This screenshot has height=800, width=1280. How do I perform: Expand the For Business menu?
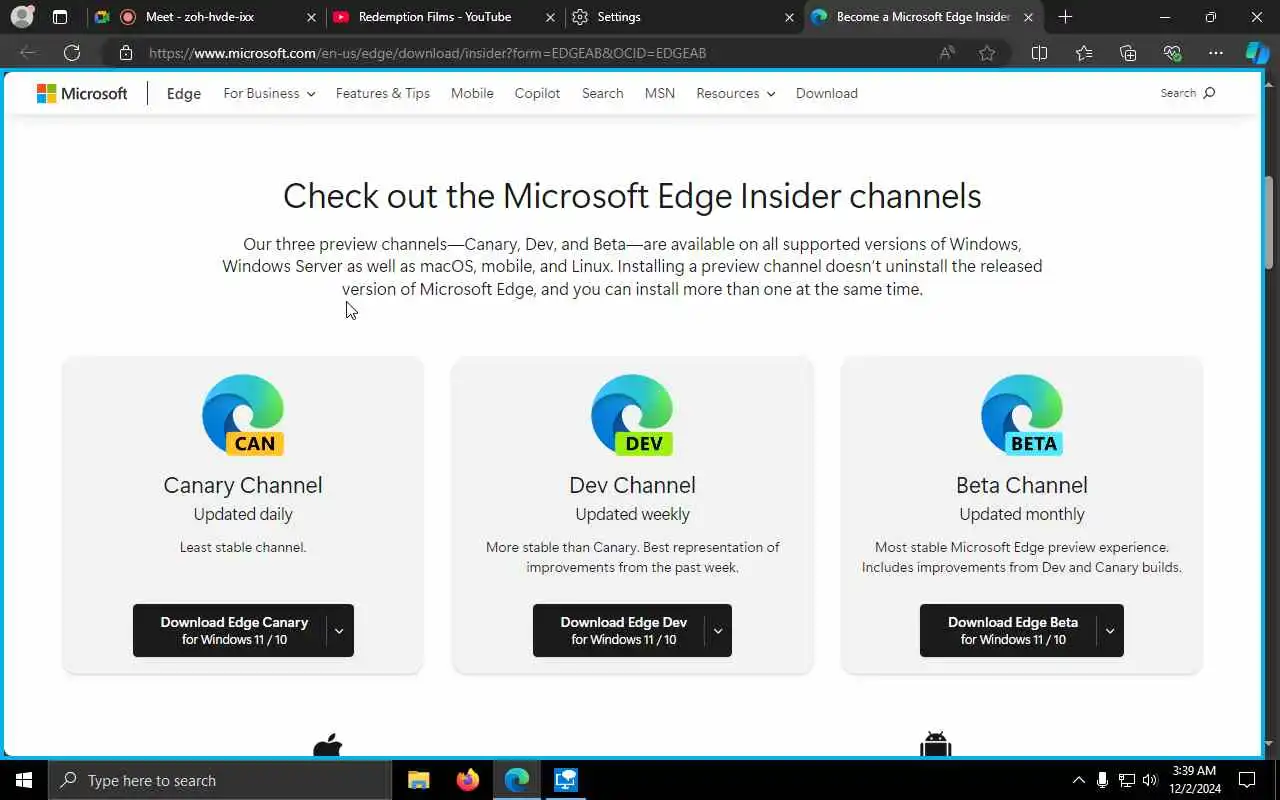(x=269, y=93)
